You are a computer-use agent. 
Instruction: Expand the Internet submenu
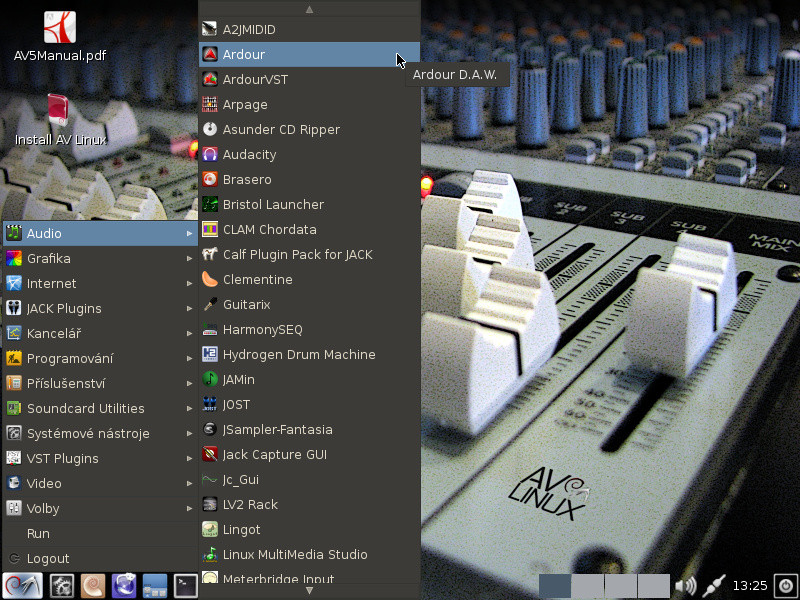pos(100,283)
